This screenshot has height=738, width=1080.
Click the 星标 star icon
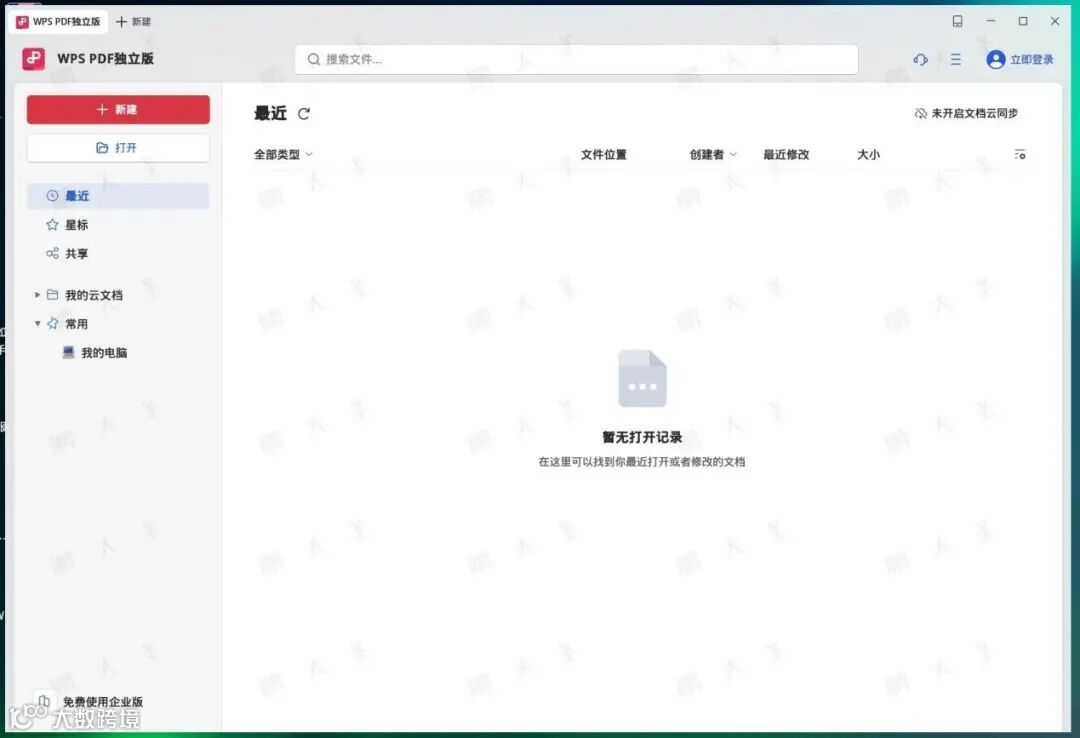pyautogui.click(x=52, y=225)
